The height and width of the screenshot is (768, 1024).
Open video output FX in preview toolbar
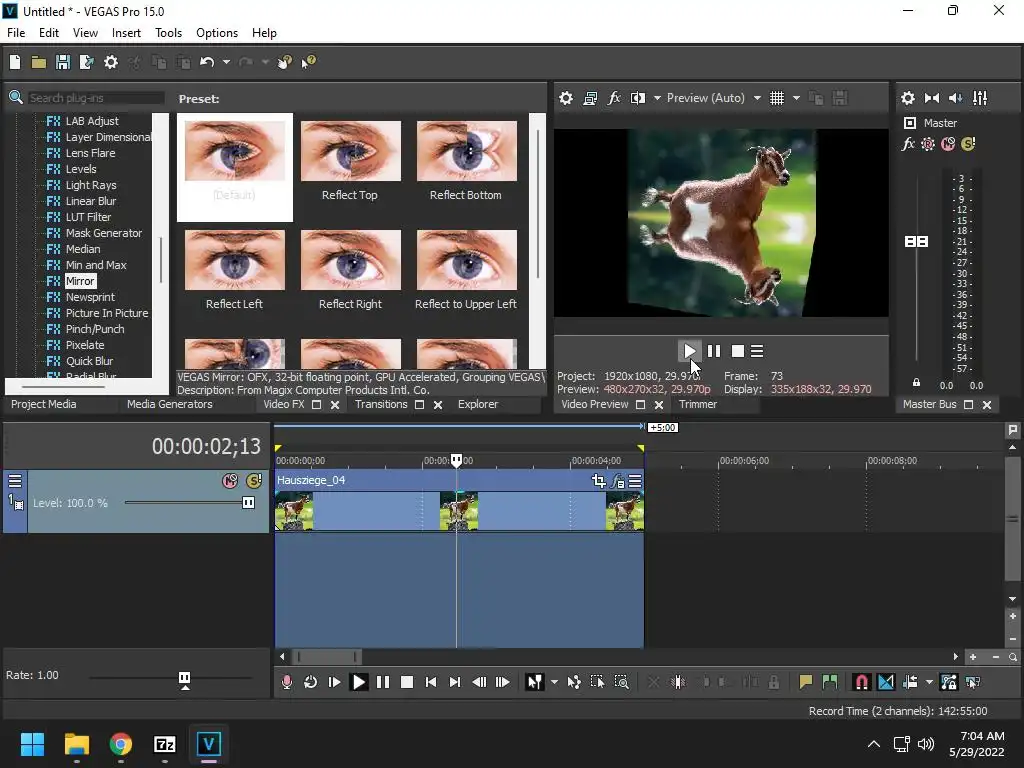pyautogui.click(x=614, y=98)
